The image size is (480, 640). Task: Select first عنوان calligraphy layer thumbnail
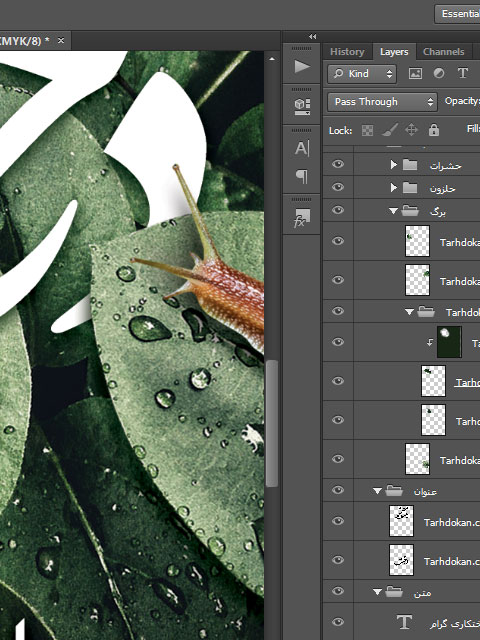pos(401,521)
